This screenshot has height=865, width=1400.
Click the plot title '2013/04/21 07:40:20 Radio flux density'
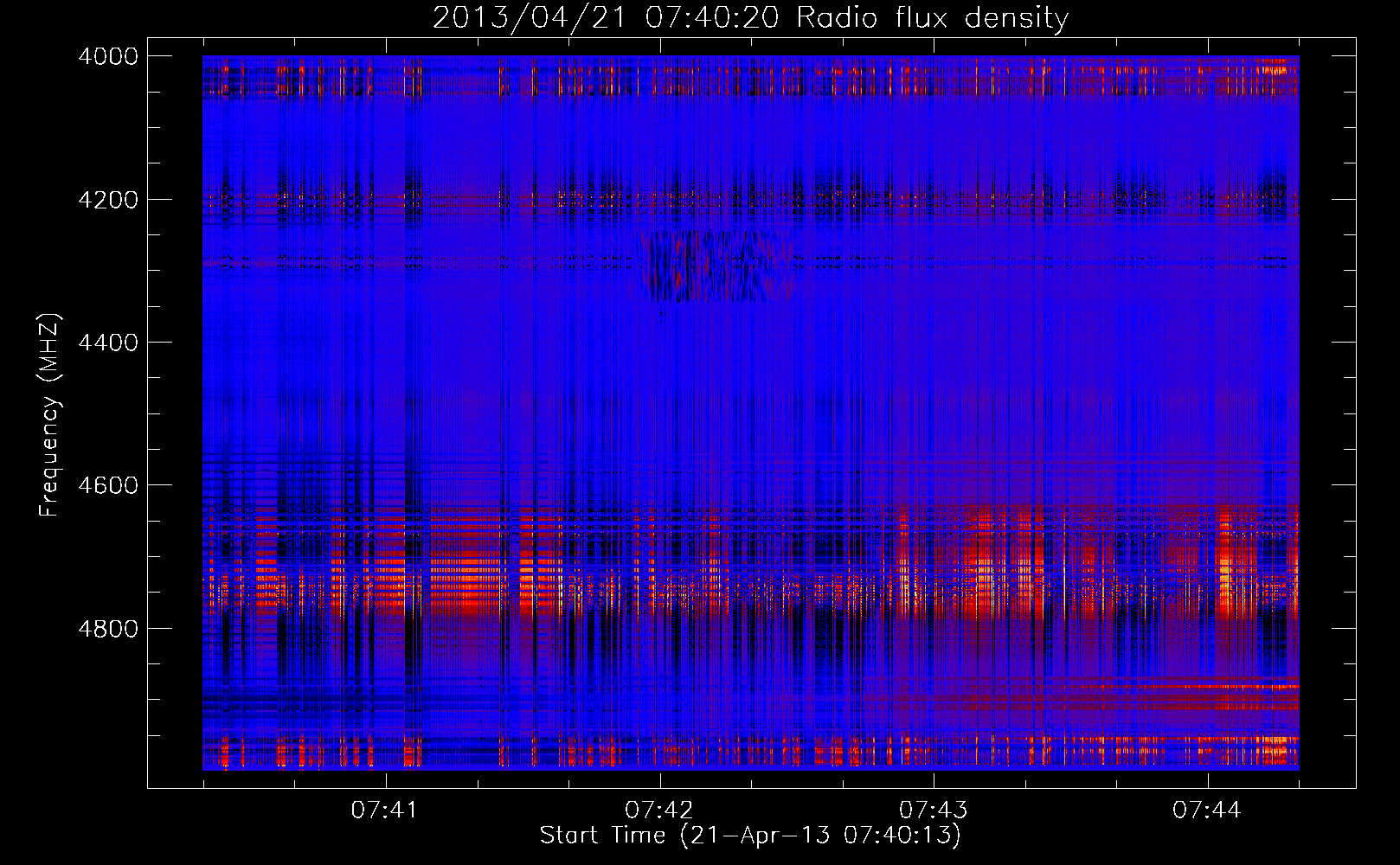tap(750, 18)
